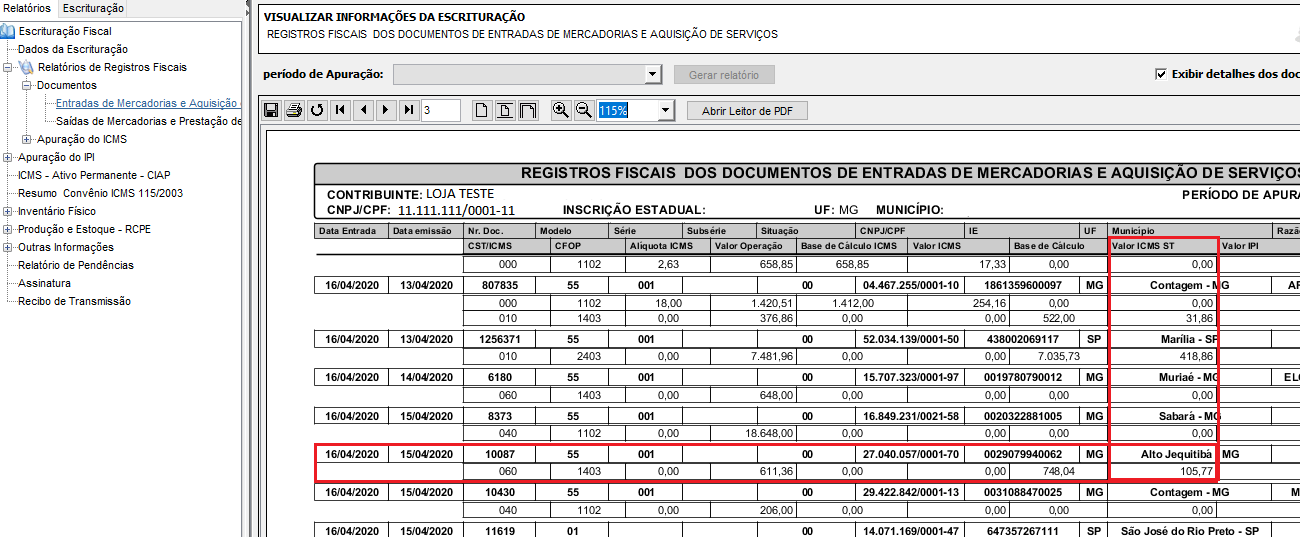This screenshot has width=1300, height=537.
Task: Select the 'Relatórios' tab
Action: (x=27, y=8)
